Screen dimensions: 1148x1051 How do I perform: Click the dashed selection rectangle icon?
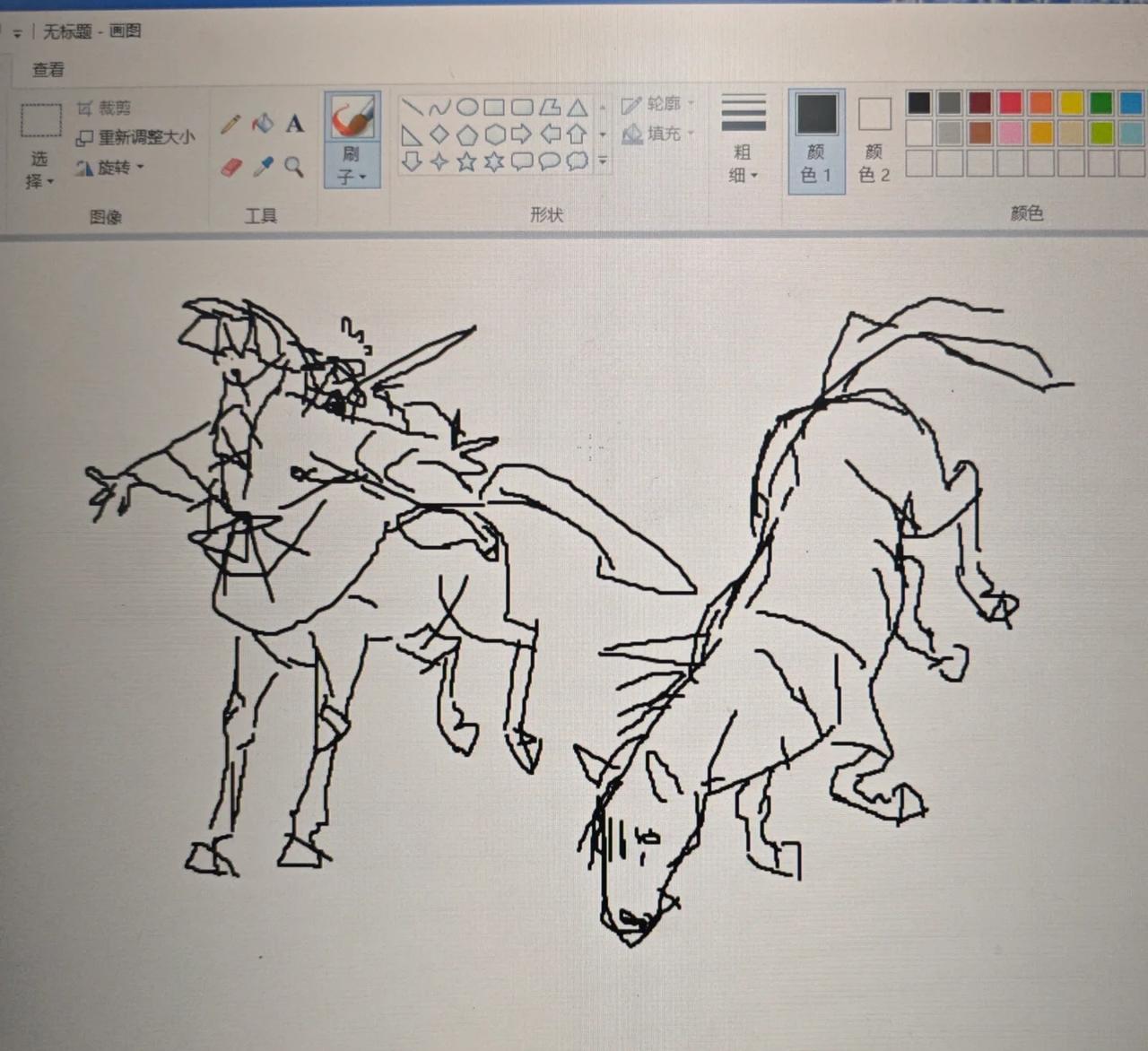[x=41, y=120]
